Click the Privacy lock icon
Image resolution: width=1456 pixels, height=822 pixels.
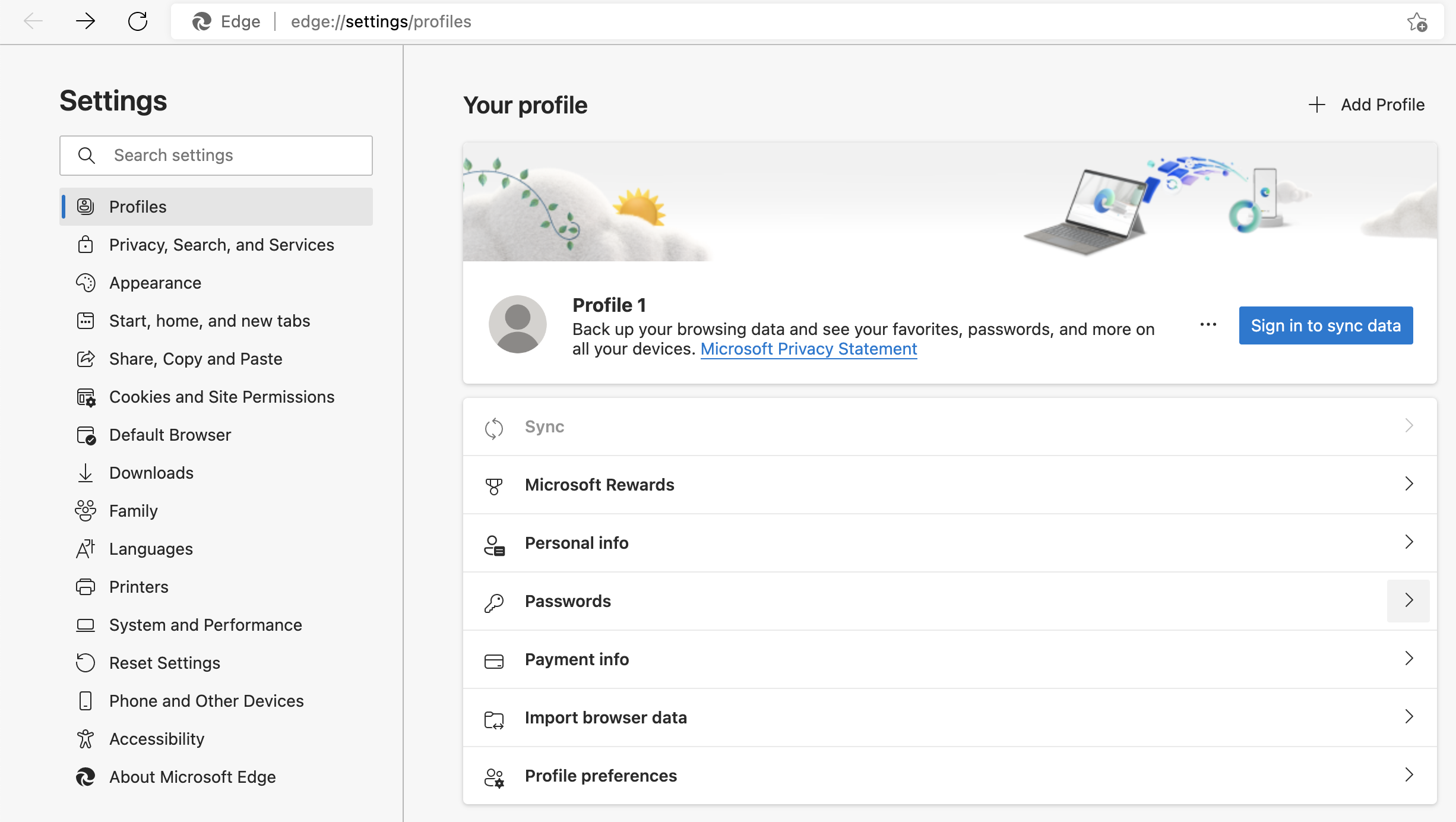(x=86, y=245)
